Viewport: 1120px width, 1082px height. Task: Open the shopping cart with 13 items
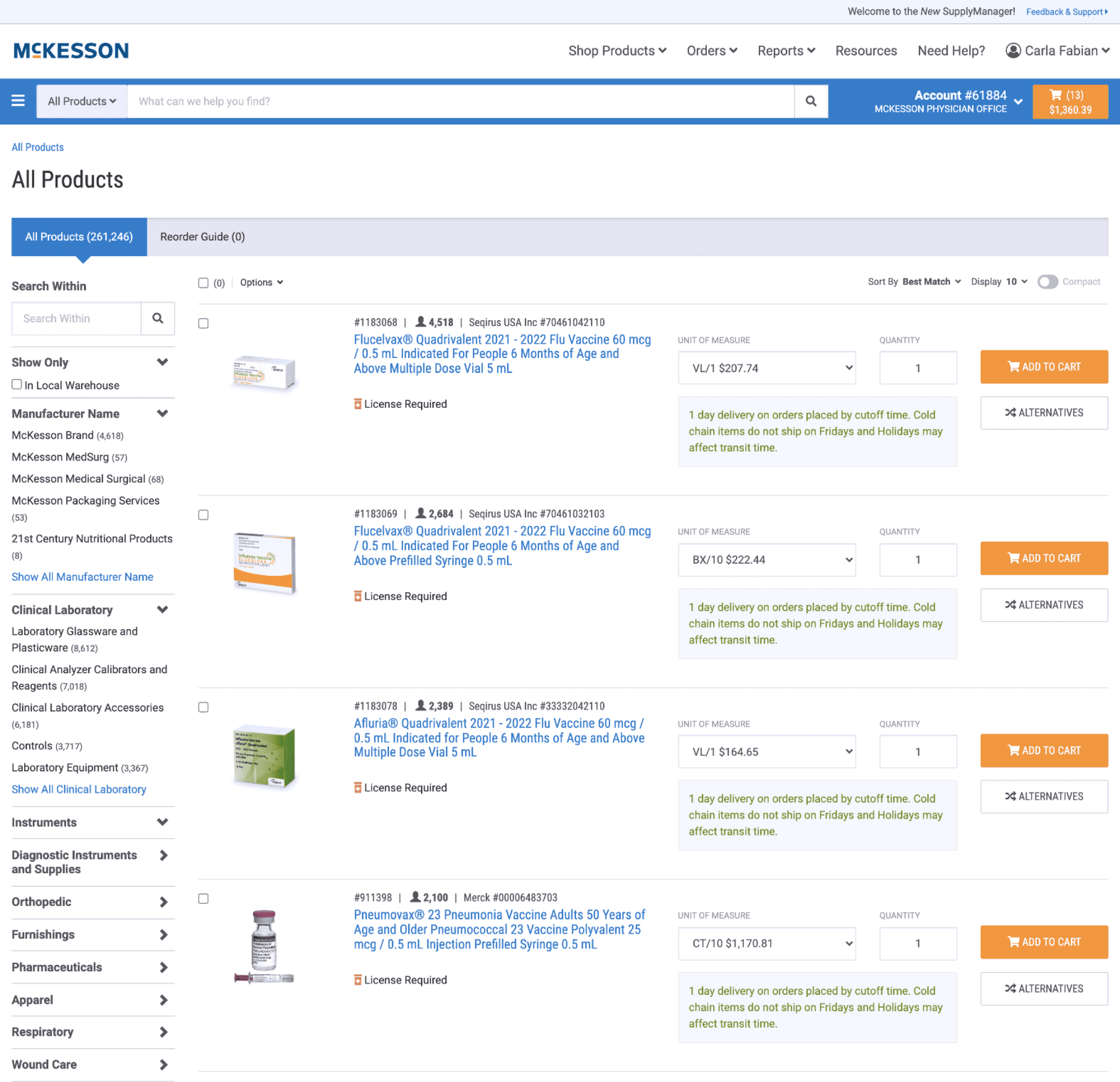1070,102
